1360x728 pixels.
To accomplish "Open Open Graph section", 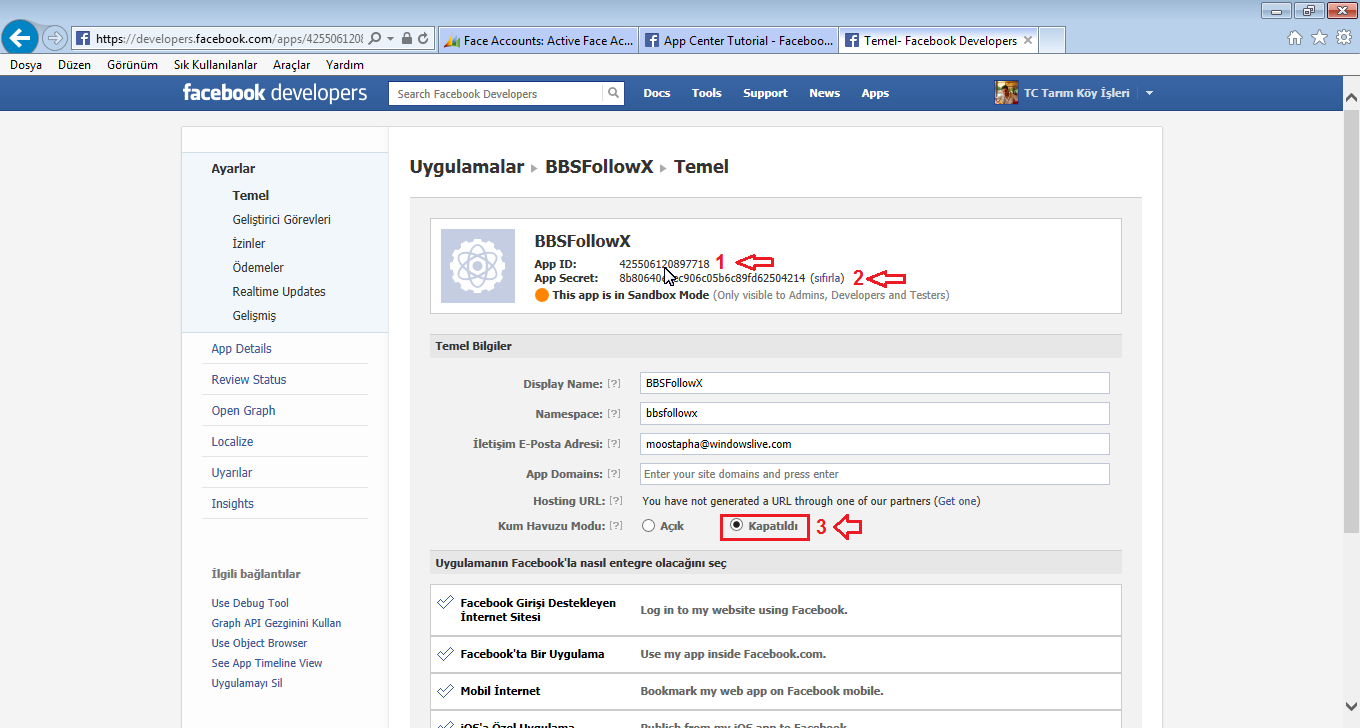I will [x=243, y=411].
